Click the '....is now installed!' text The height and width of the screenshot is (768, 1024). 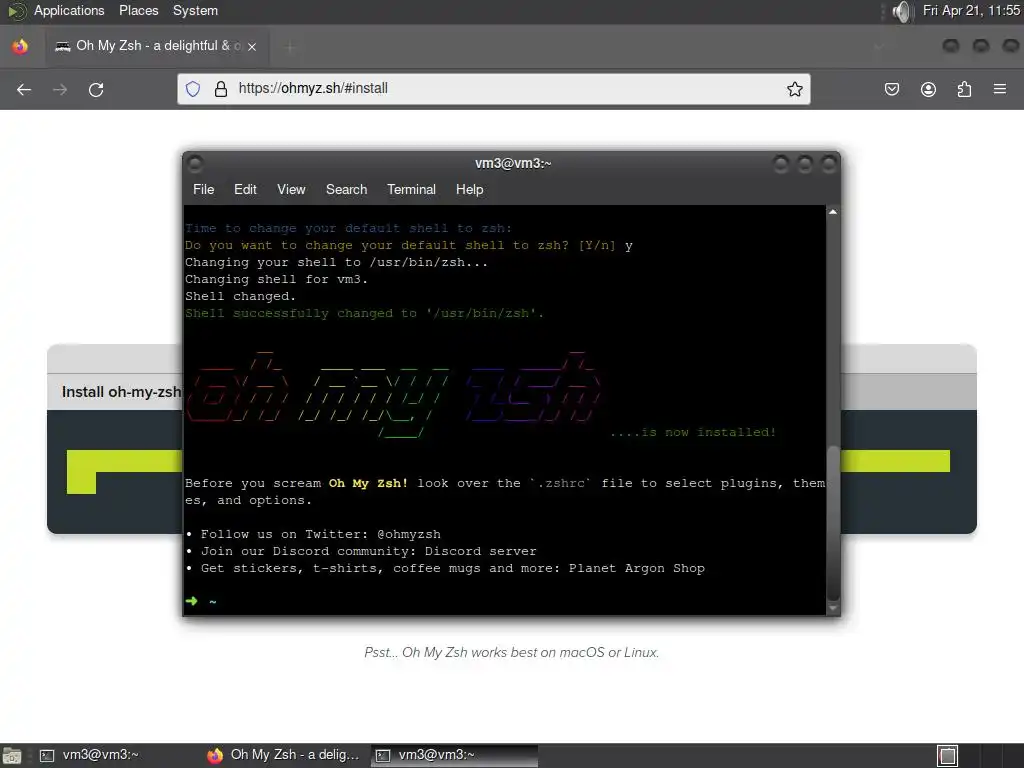point(693,432)
